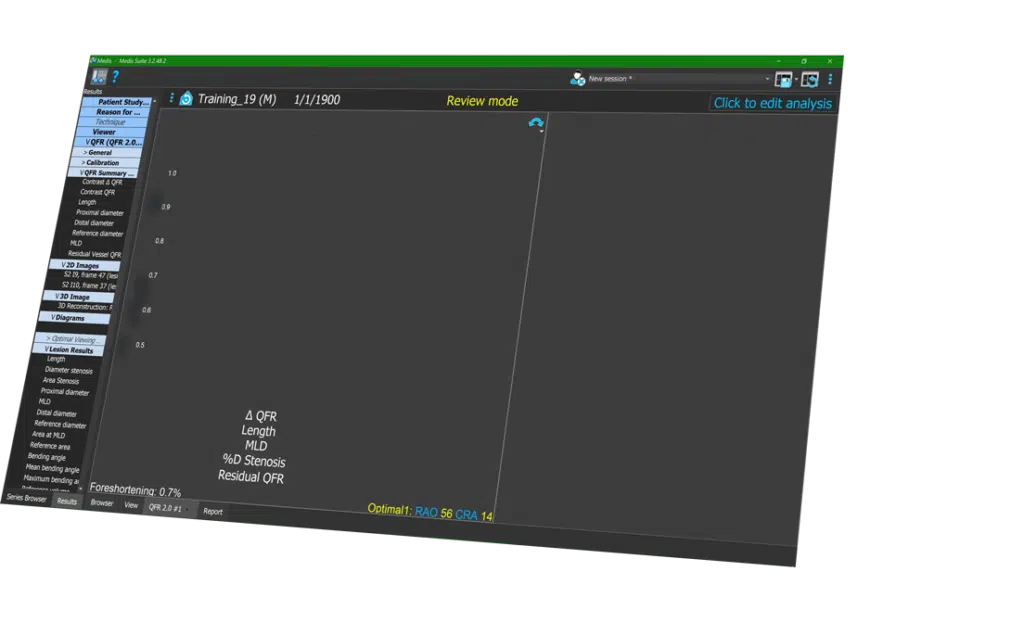The width and height of the screenshot is (1024, 622).
Task: Expand the General section in results
Action: tap(99, 152)
